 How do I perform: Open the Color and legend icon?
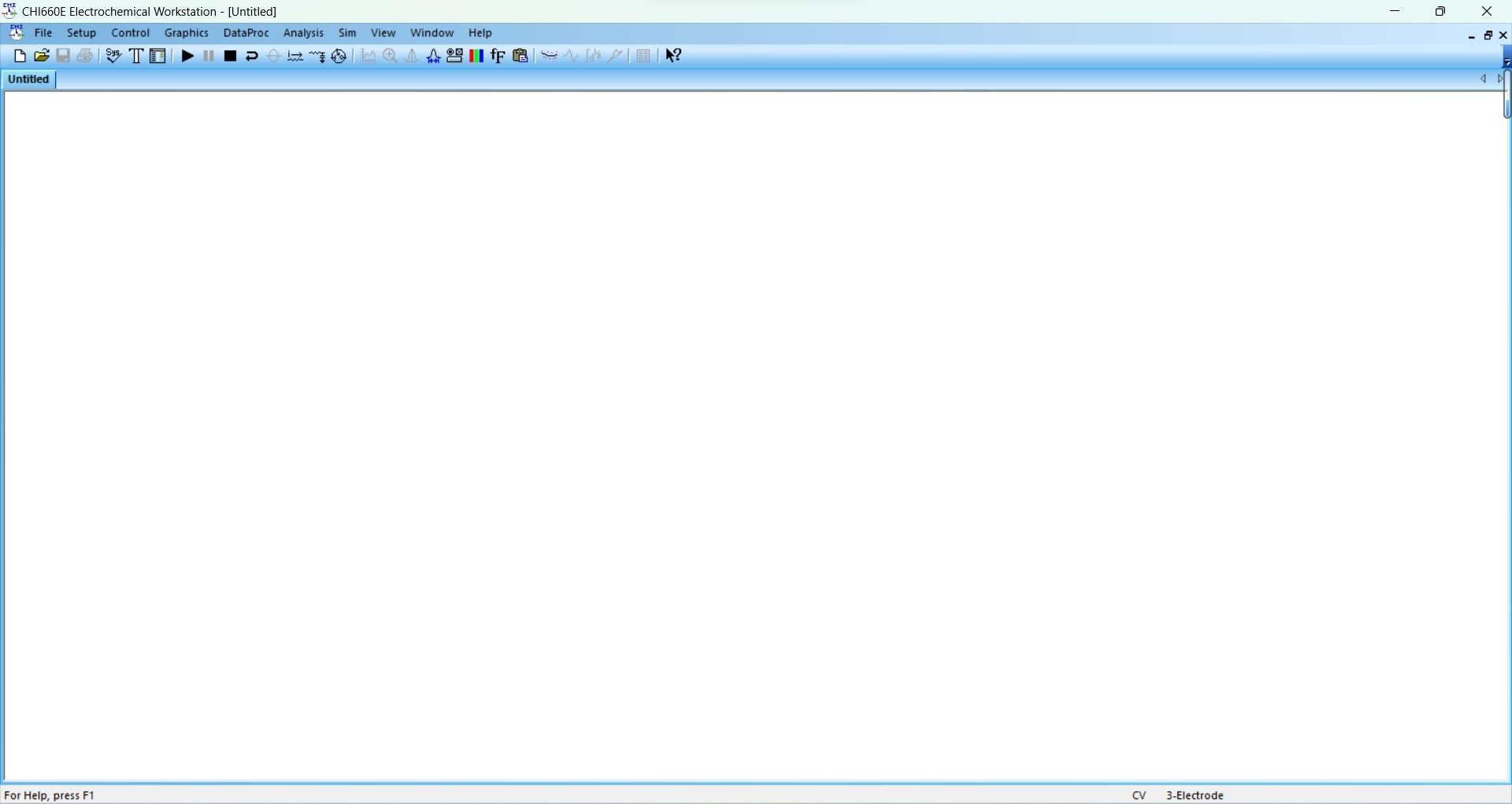point(477,56)
